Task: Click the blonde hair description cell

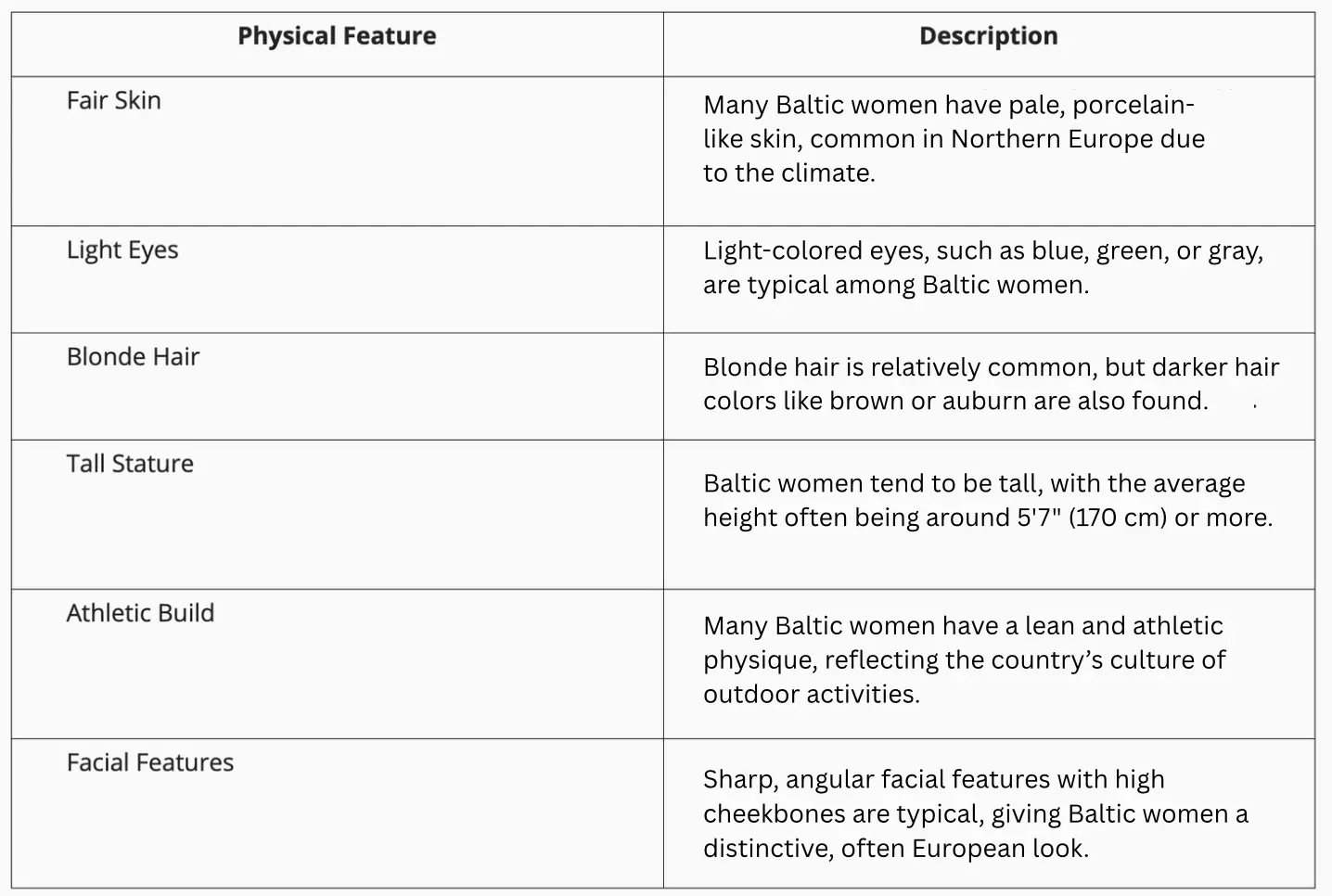Action: tap(991, 384)
